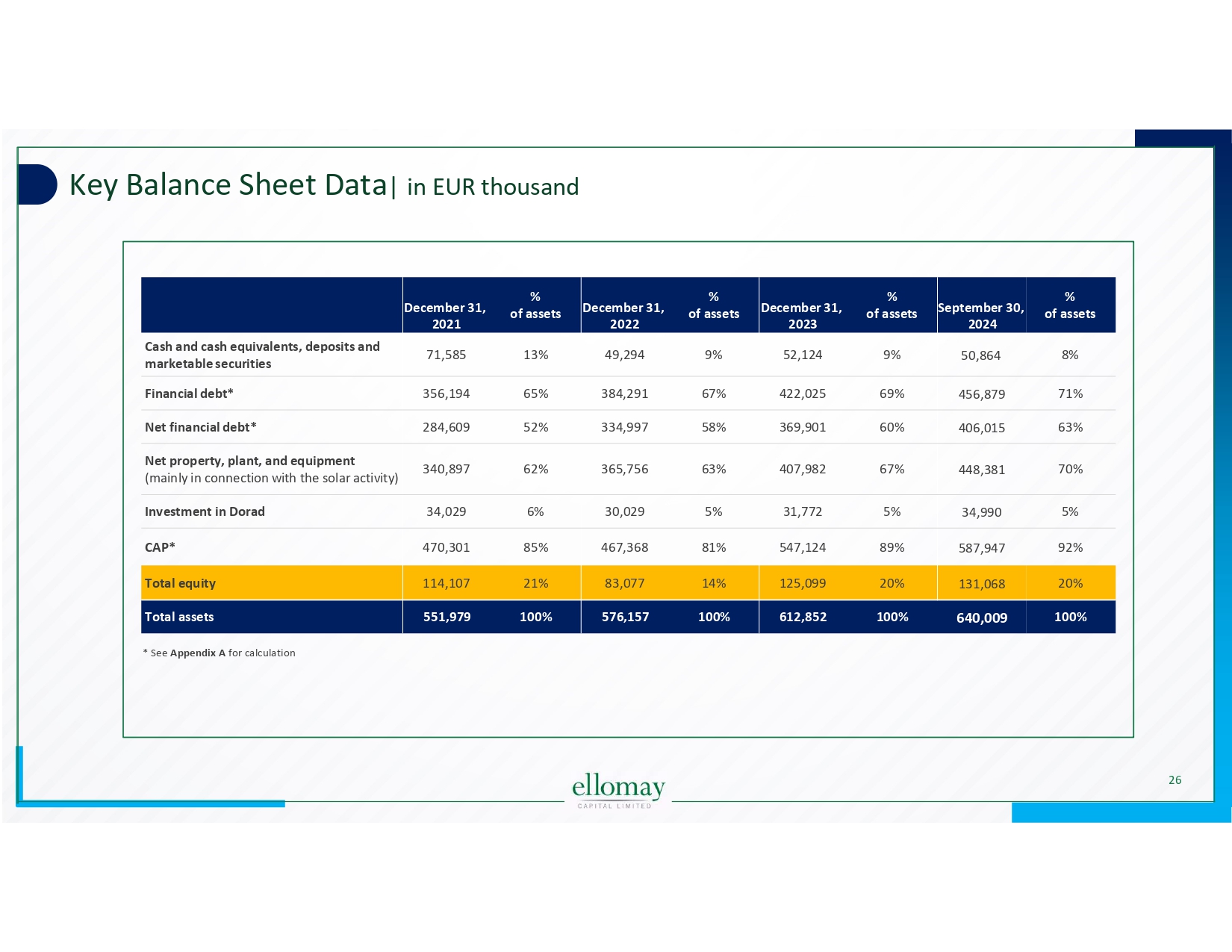Click the December 31, 2022 column header
Image resolution: width=1232 pixels, height=952 pixels.
click(x=623, y=316)
